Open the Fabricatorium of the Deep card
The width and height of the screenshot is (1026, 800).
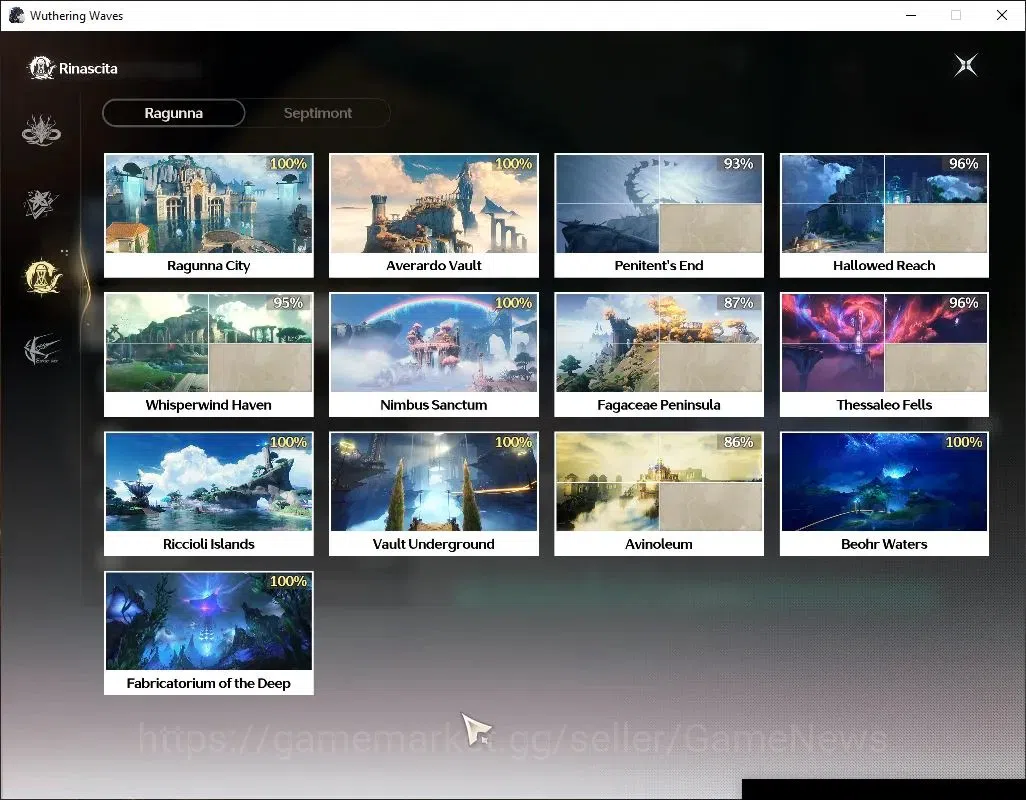(x=209, y=633)
